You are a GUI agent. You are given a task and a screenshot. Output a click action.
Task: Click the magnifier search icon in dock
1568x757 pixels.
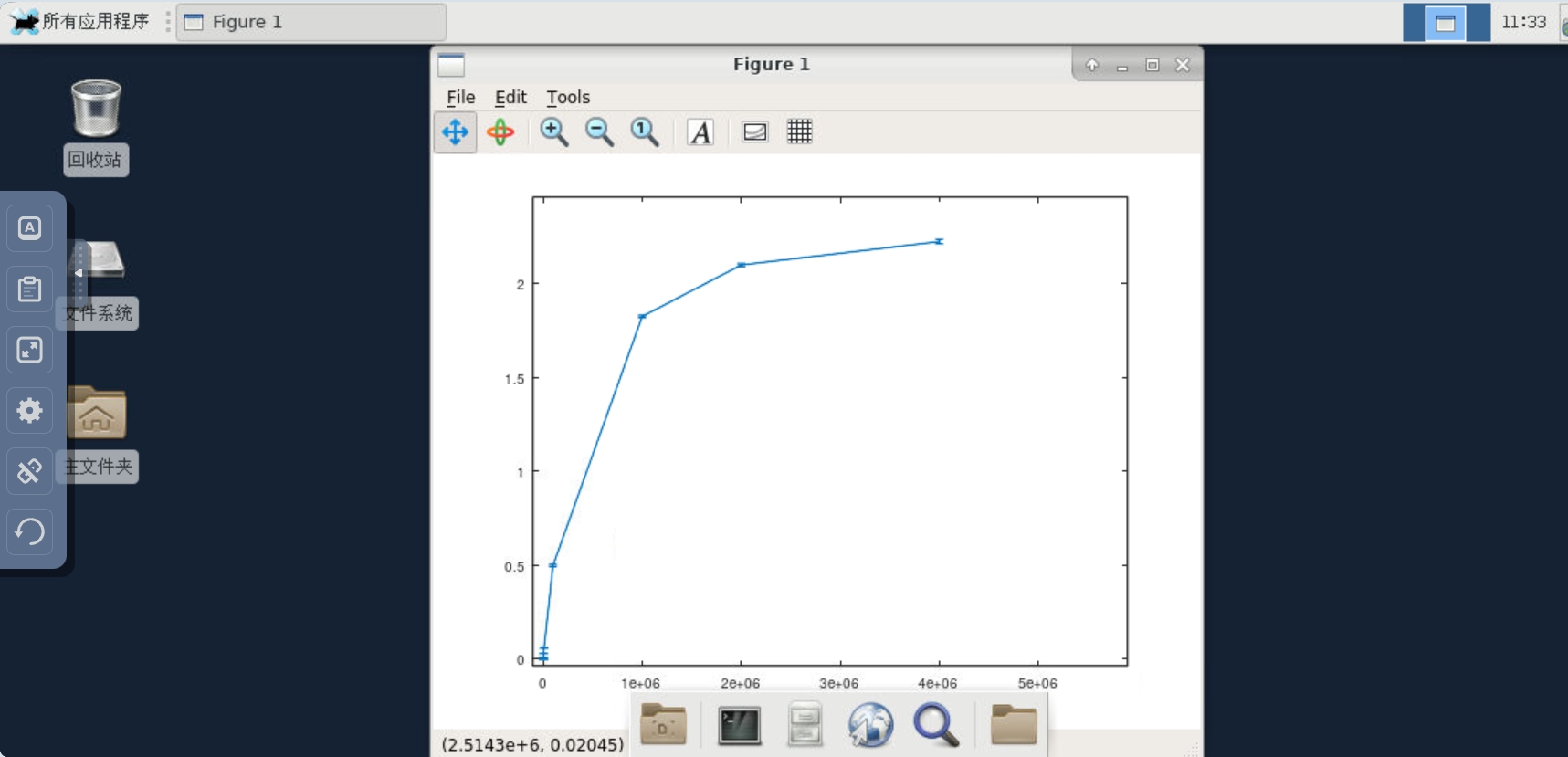click(x=936, y=726)
